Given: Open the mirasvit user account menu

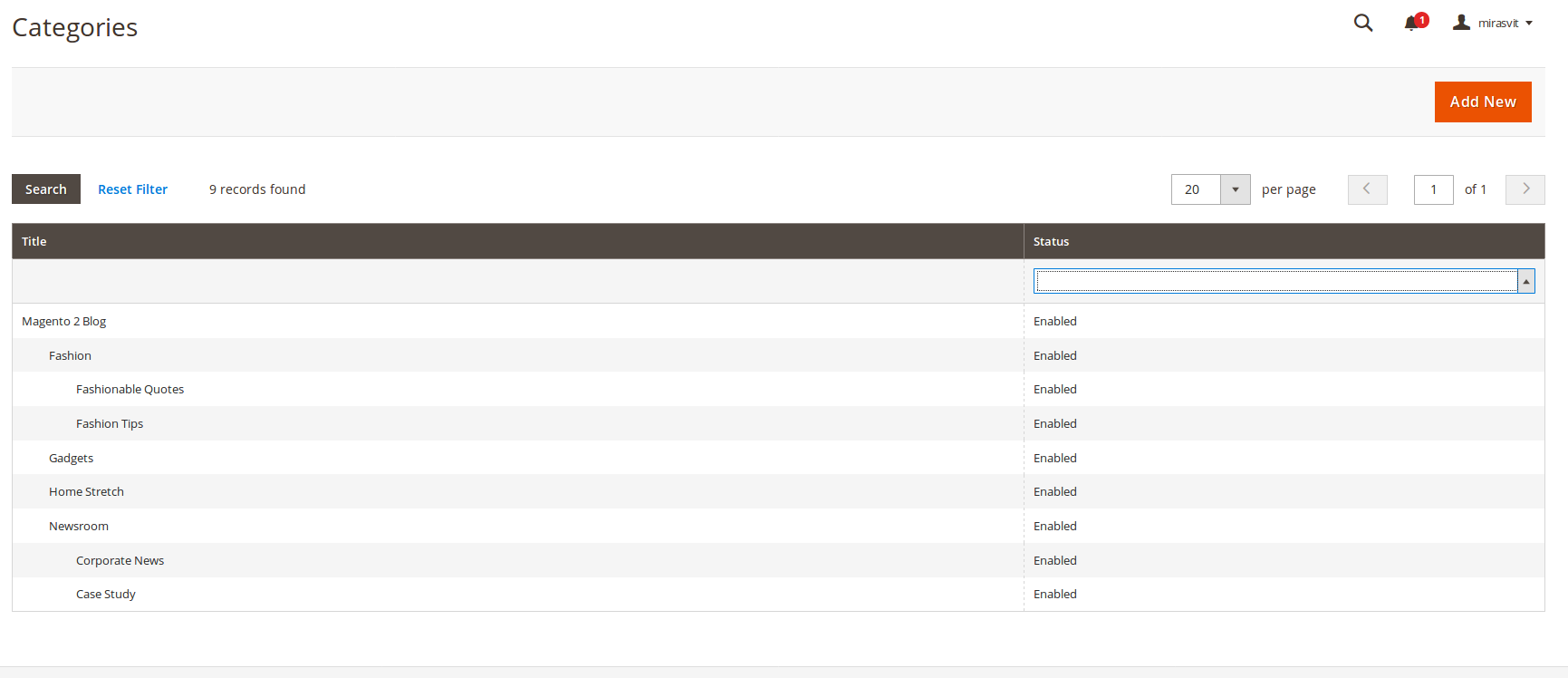Looking at the screenshot, I should pos(1493,24).
